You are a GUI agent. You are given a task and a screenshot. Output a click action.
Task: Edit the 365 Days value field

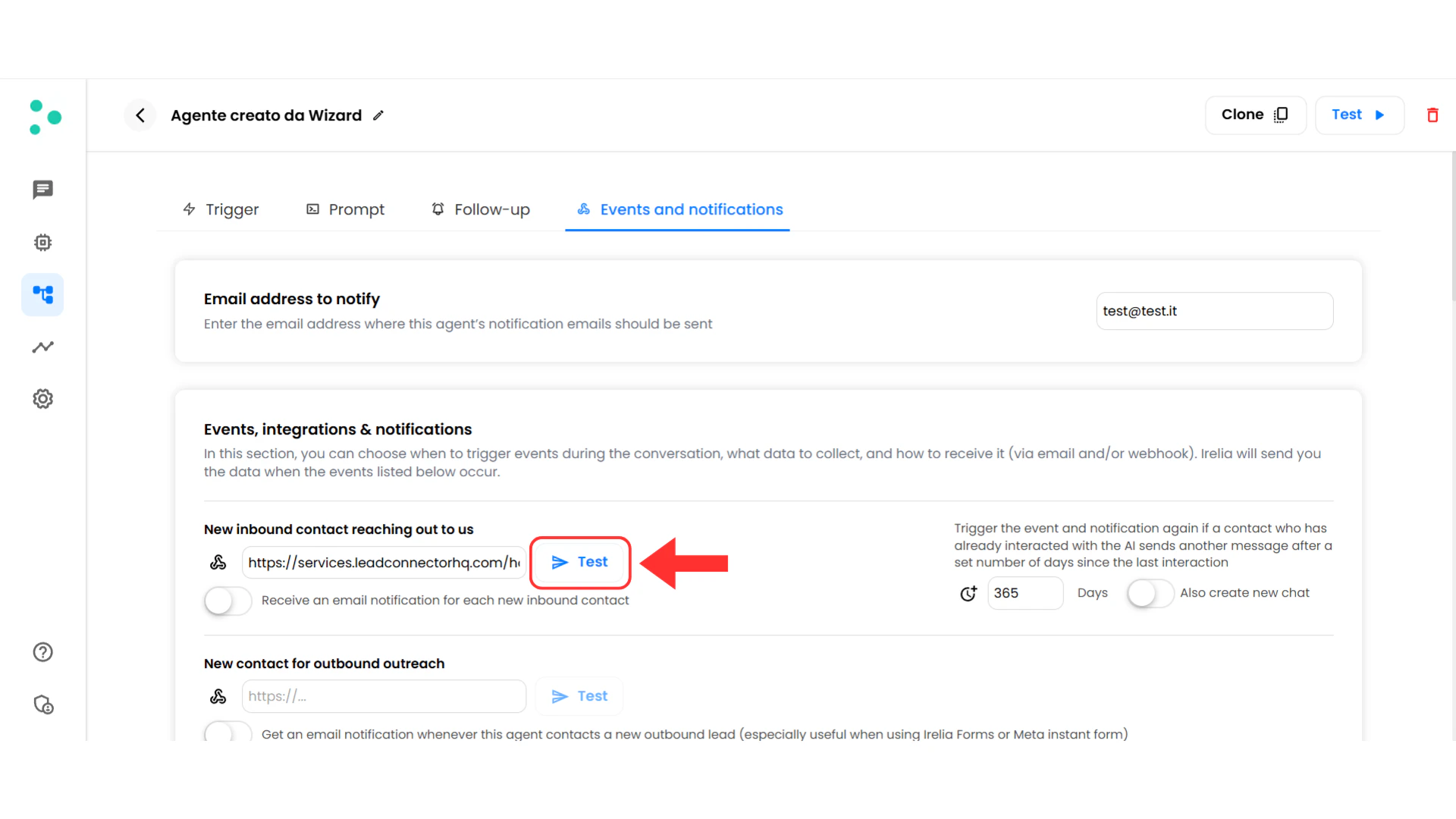(1025, 592)
